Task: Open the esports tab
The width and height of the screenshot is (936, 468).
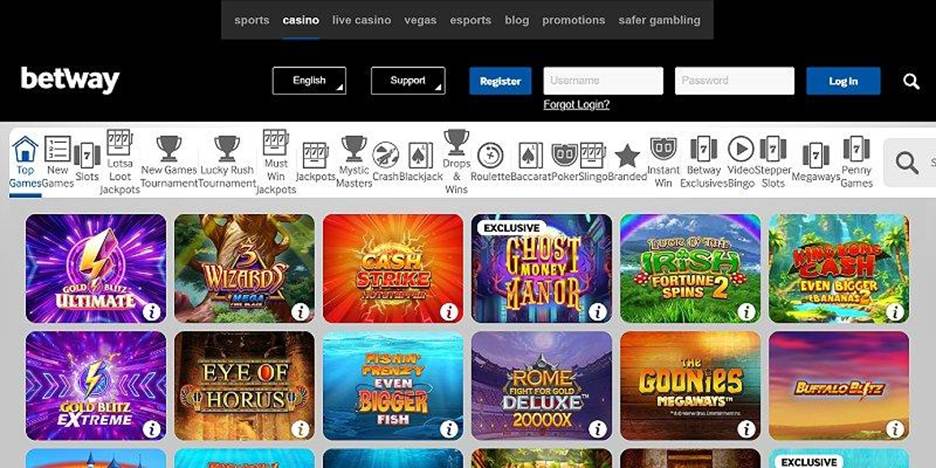Action: 470,20
